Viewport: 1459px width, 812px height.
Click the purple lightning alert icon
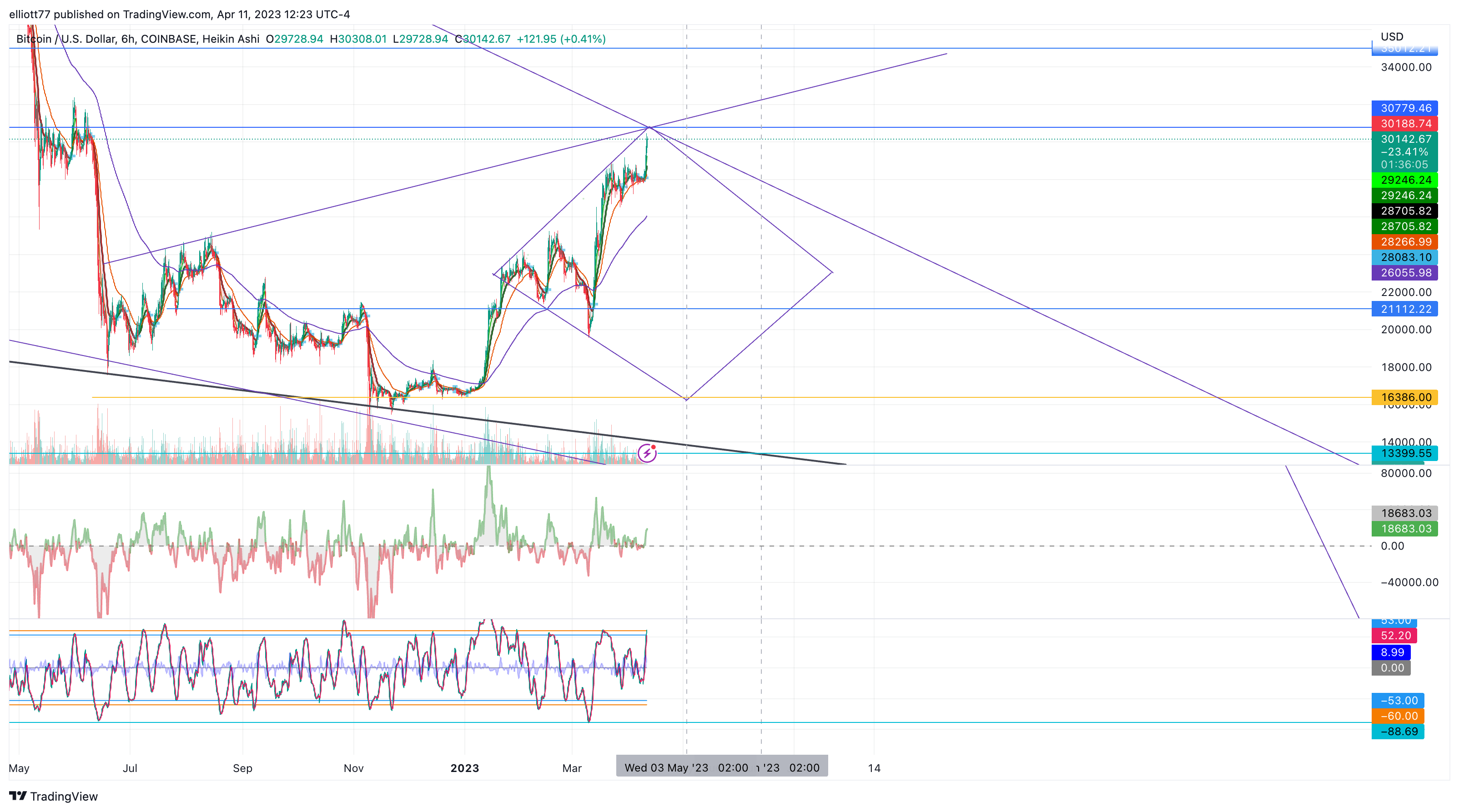point(647,453)
